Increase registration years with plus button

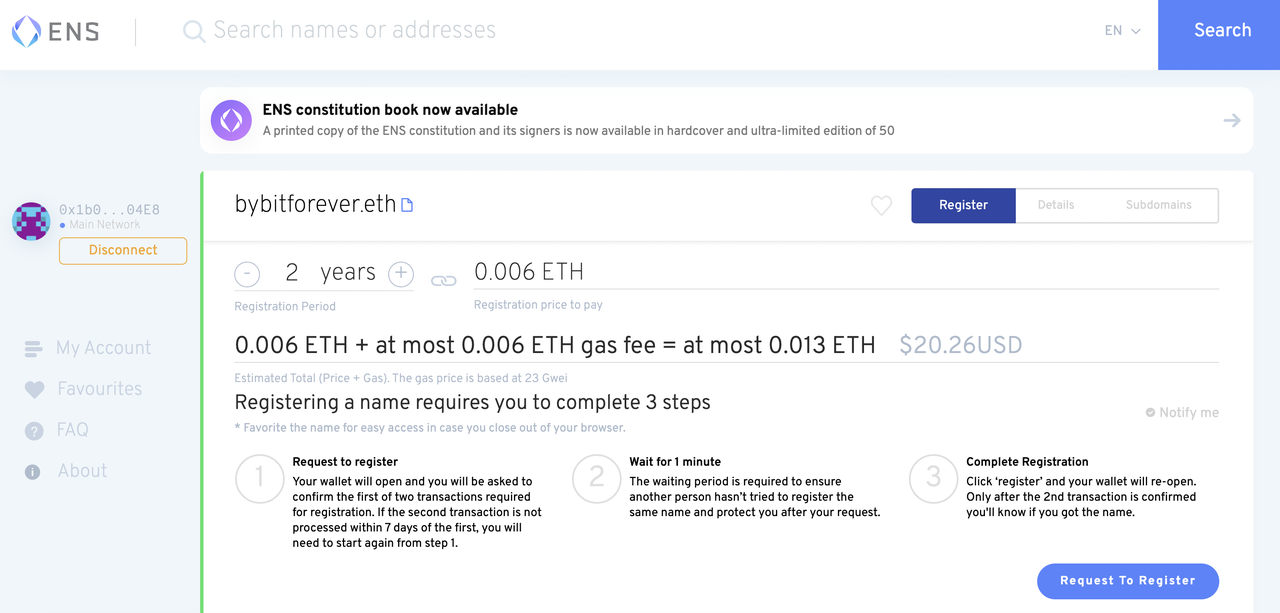pyautogui.click(x=400, y=273)
